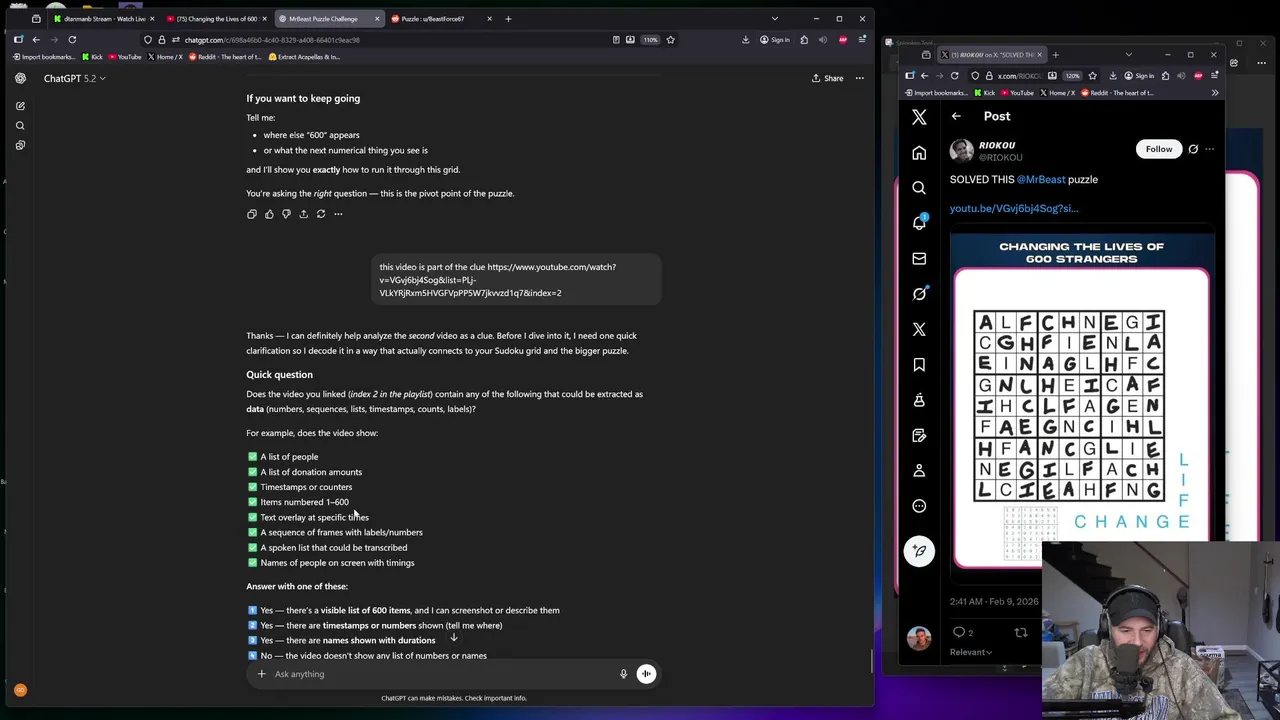This screenshot has height=720, width=1280.
Task: Open notifications bell in X sidebar
Action: [919, 223]
